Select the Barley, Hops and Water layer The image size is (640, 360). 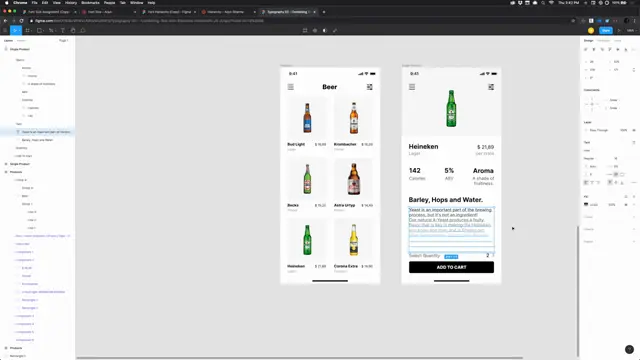pos(37,140)
